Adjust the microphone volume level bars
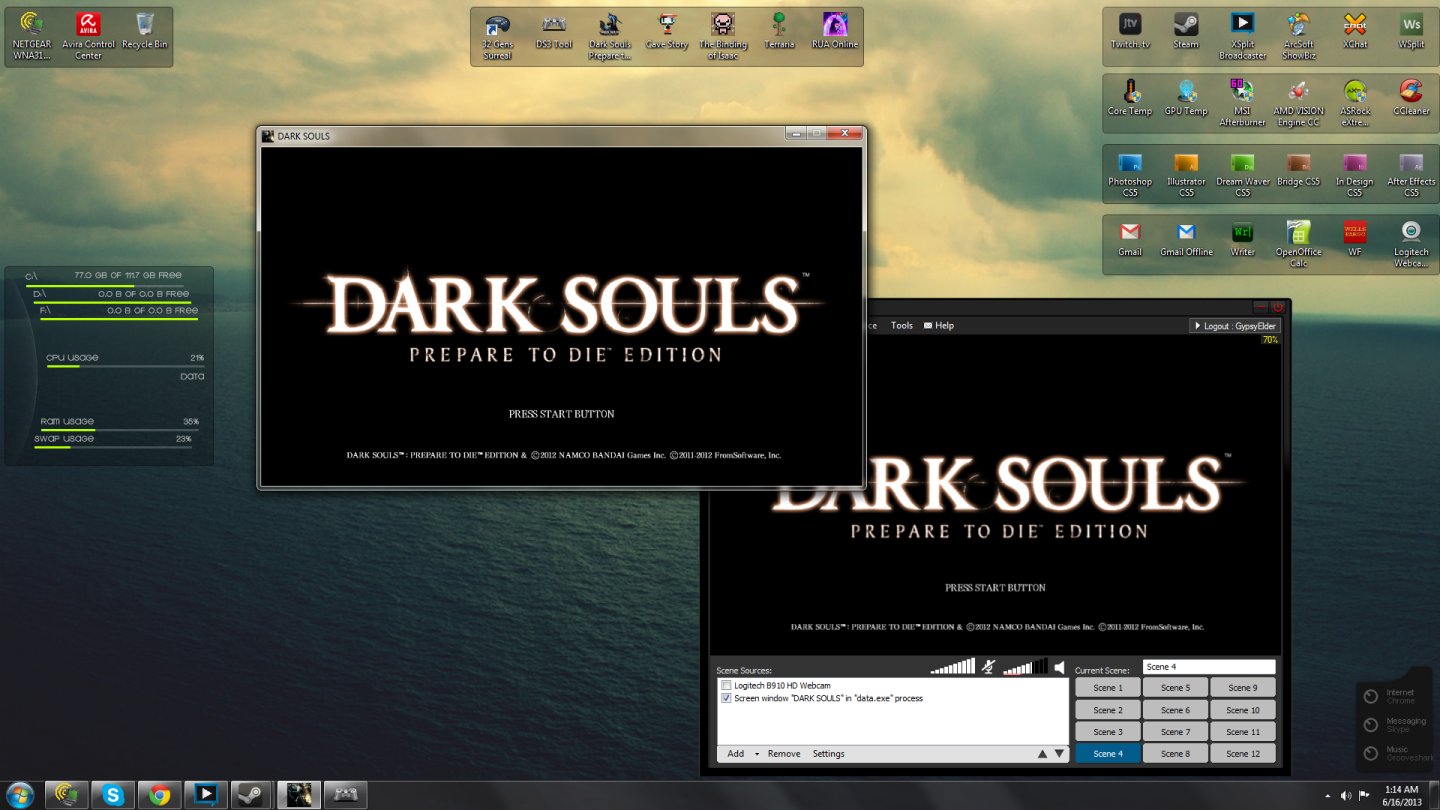The image size is (1440, 810). coord(952,667)
